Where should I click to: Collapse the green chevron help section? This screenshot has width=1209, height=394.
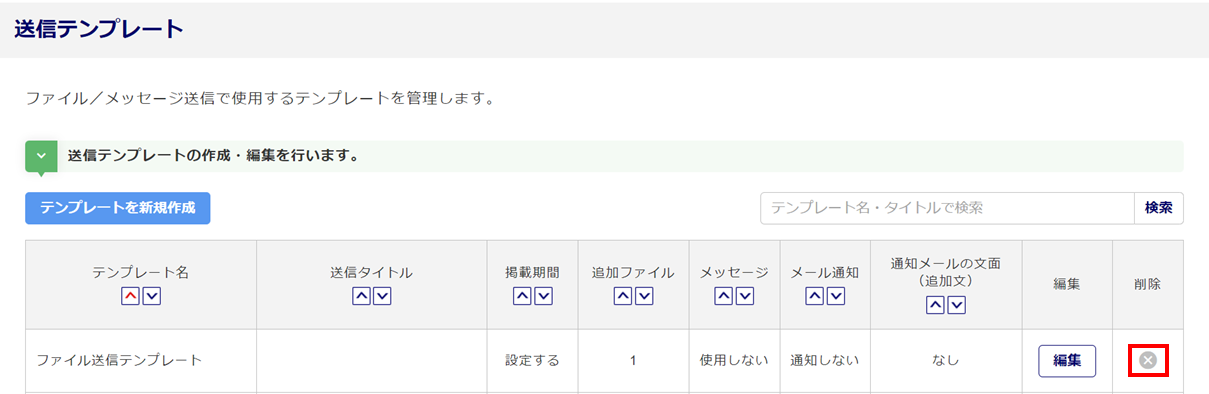click(x=41, y=157)
